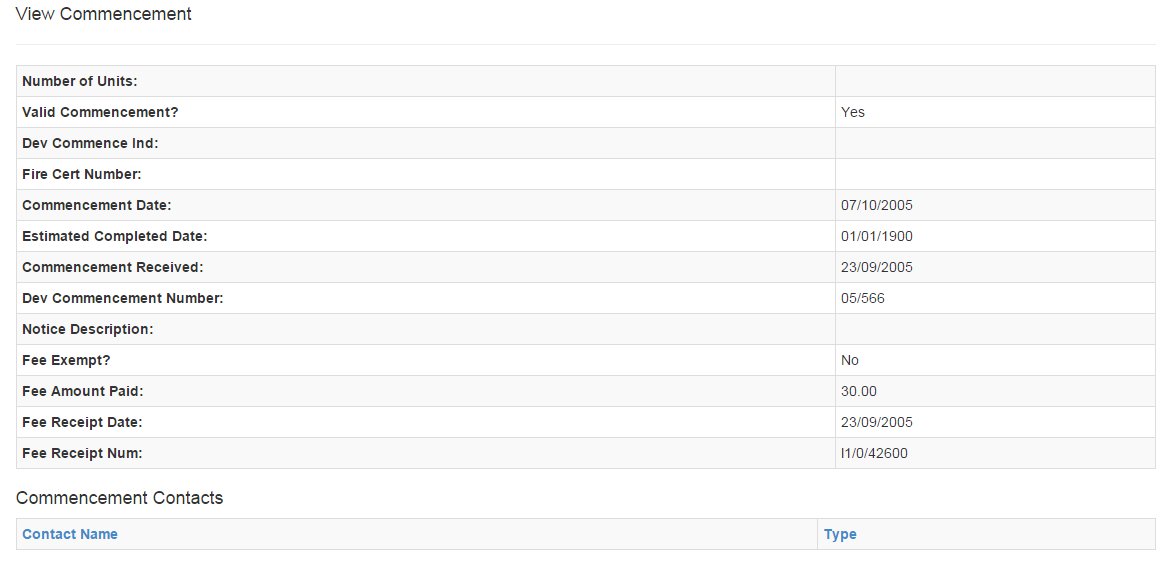
Task: Select the Commencement Date value 07/10/2005
Action: click(x=877, y=205)
